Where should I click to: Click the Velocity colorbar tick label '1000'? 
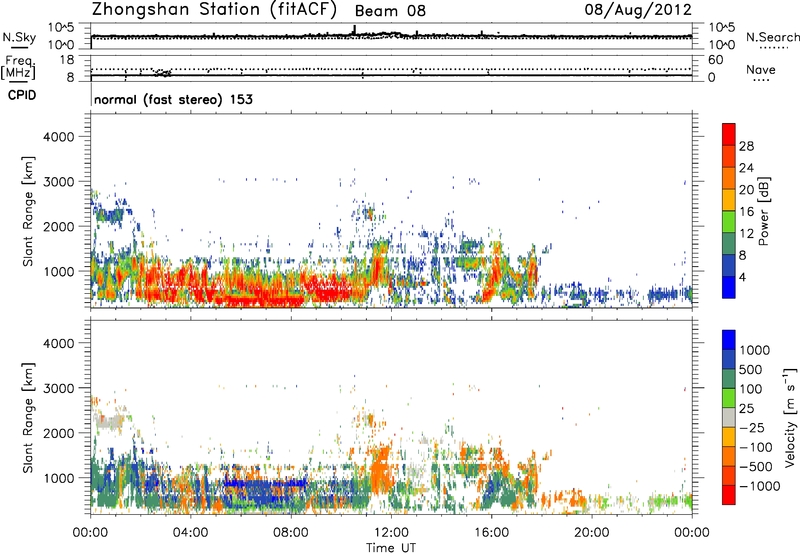tap(755, 350)
